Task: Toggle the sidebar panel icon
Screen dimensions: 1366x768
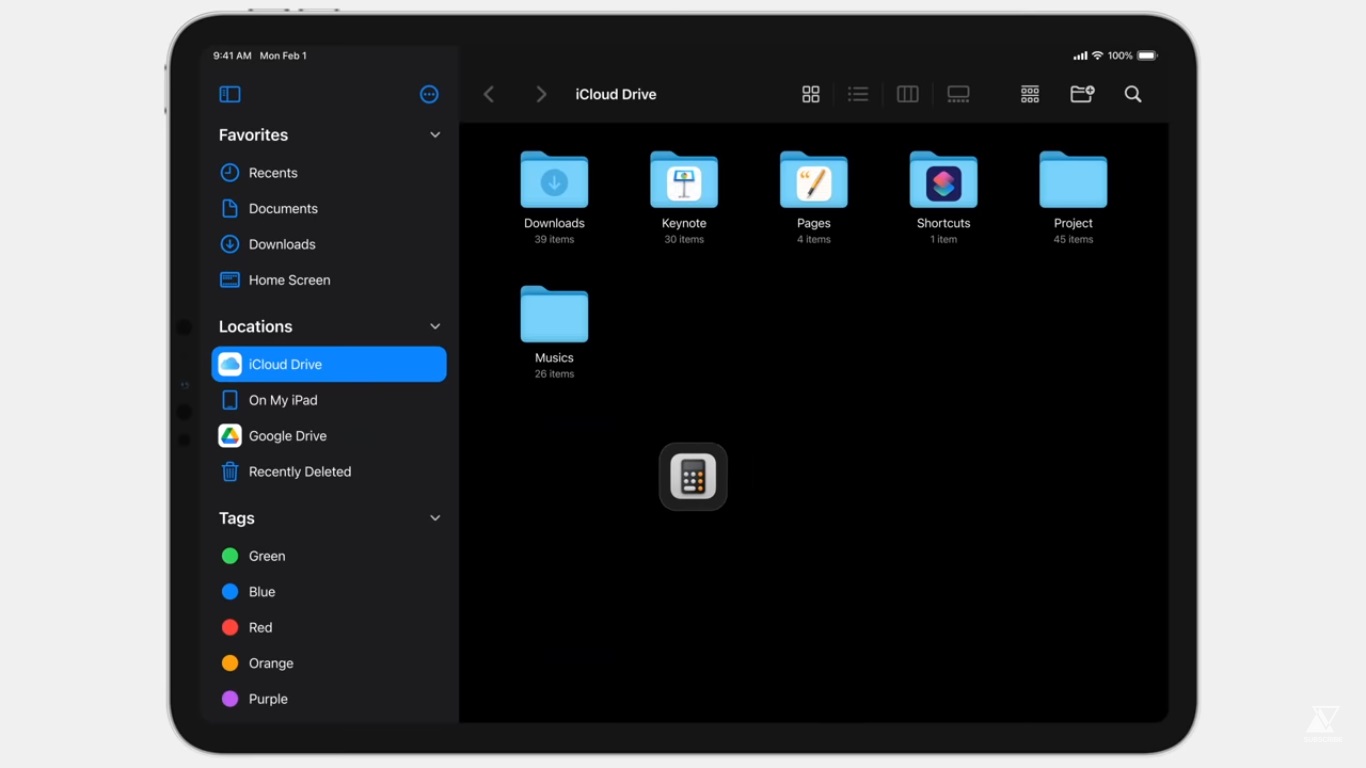Action: click(230, 94)
